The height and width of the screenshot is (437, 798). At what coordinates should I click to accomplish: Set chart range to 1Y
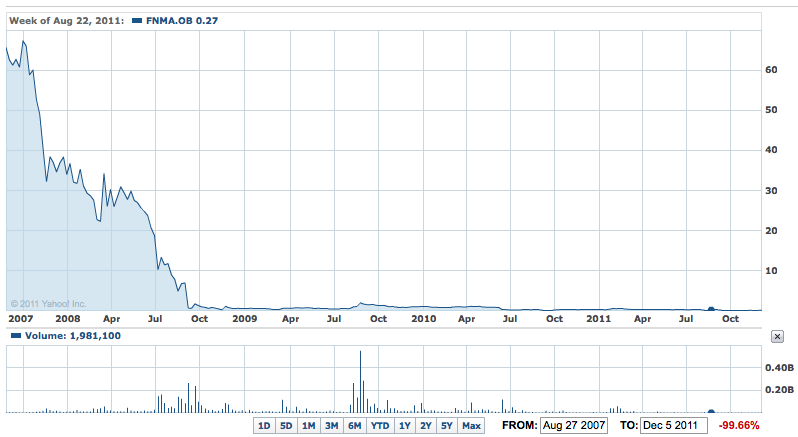coord(405,425)
